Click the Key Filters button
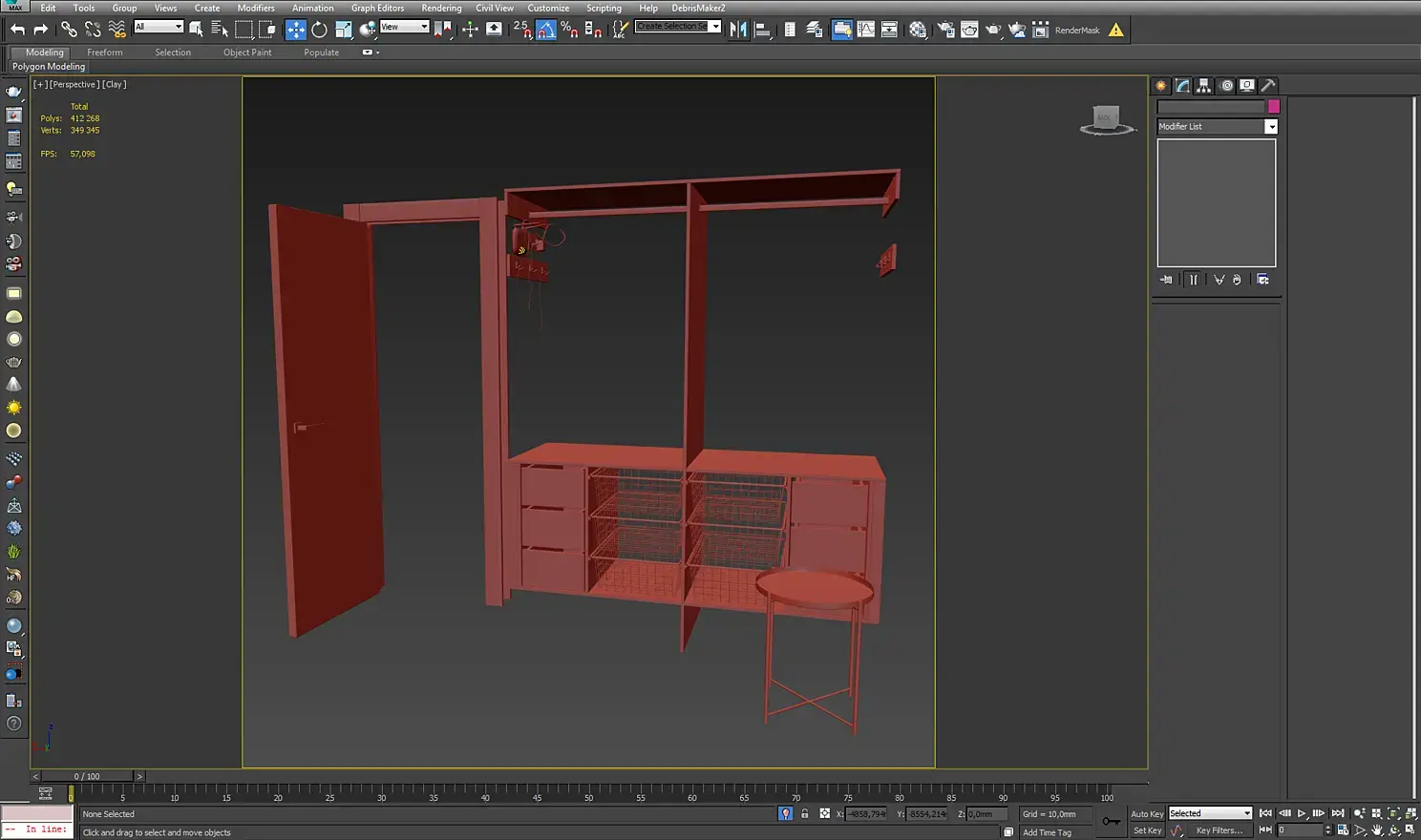 coord(1219,830)
